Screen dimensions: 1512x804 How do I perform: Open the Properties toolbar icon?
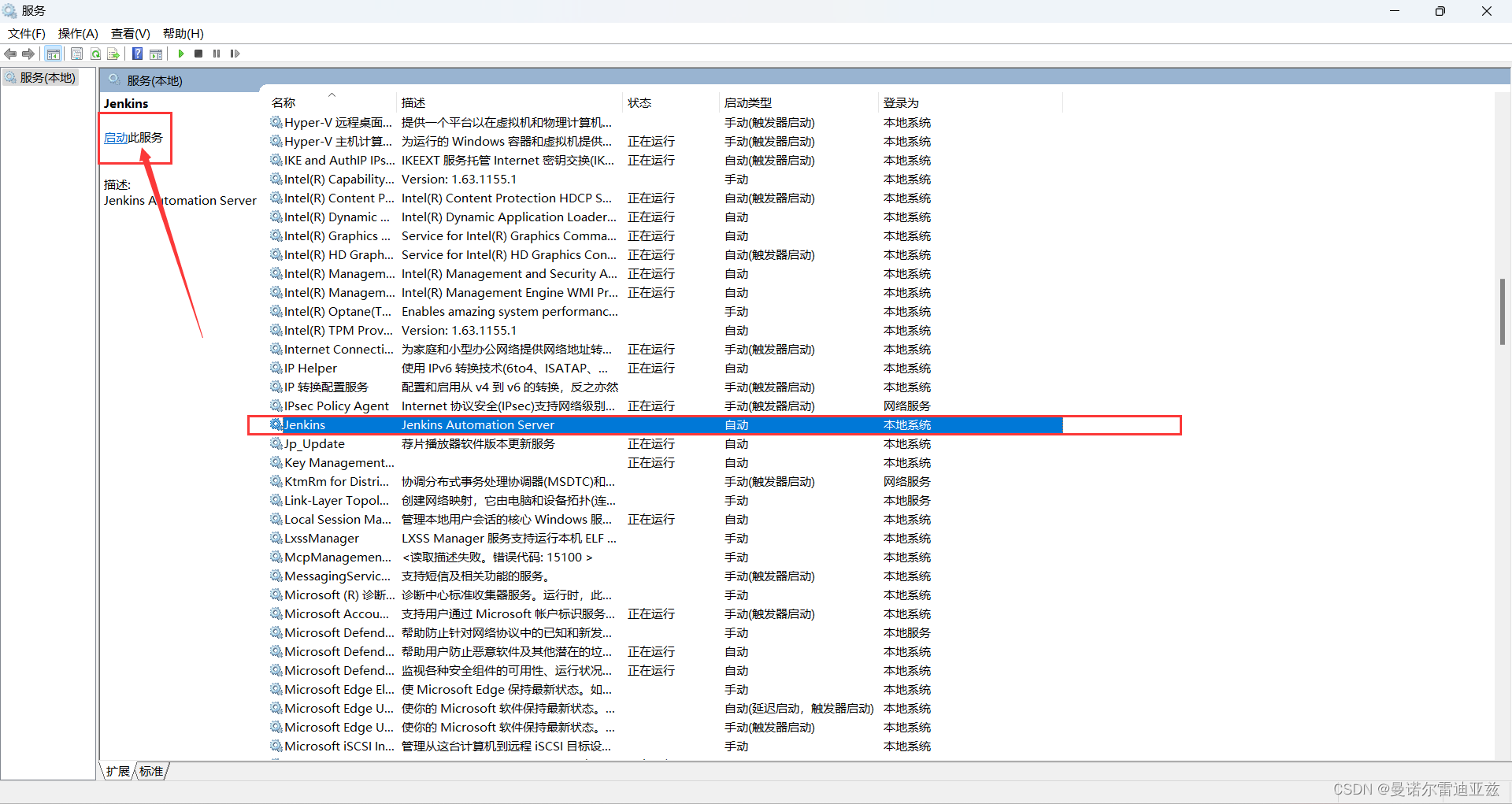click(76, 54)
